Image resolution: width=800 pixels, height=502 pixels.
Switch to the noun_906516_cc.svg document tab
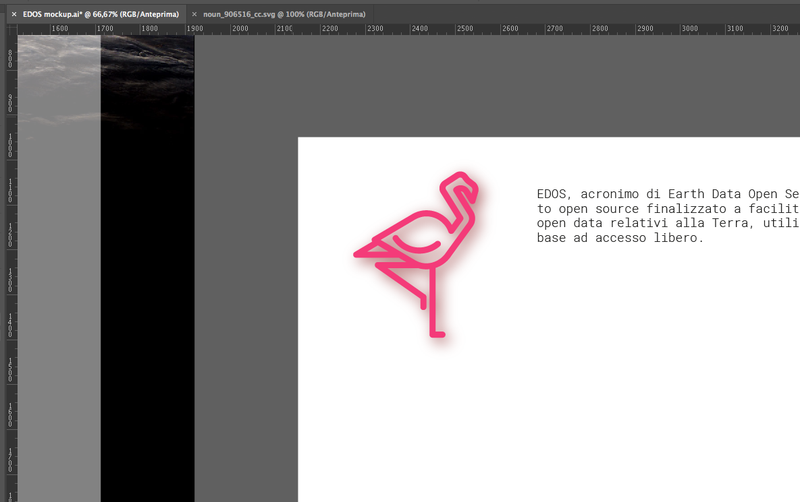pyautogui.click(x=283, y=15)
